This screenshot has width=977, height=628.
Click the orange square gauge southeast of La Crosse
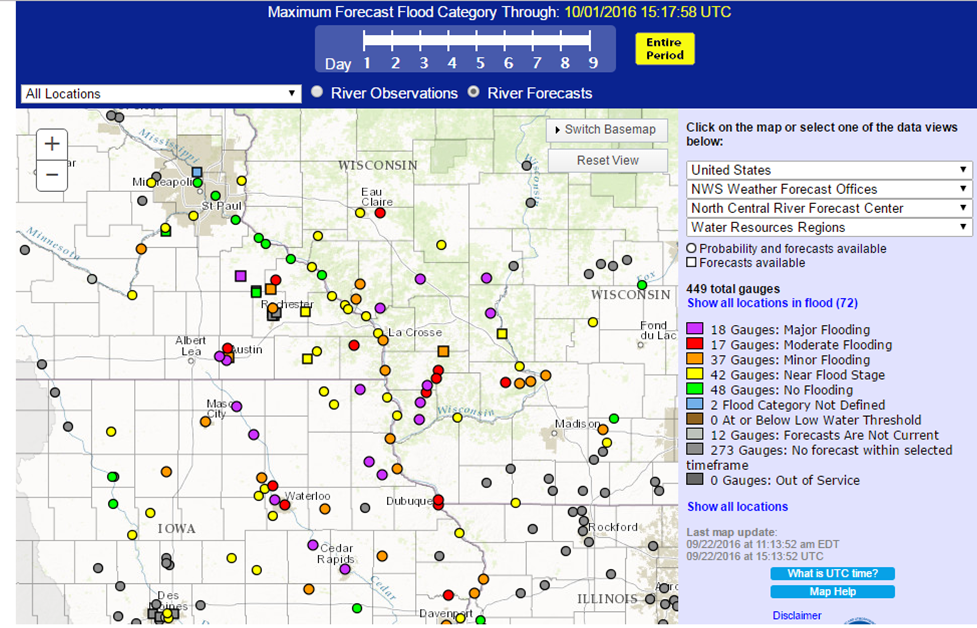coord(443,351)
